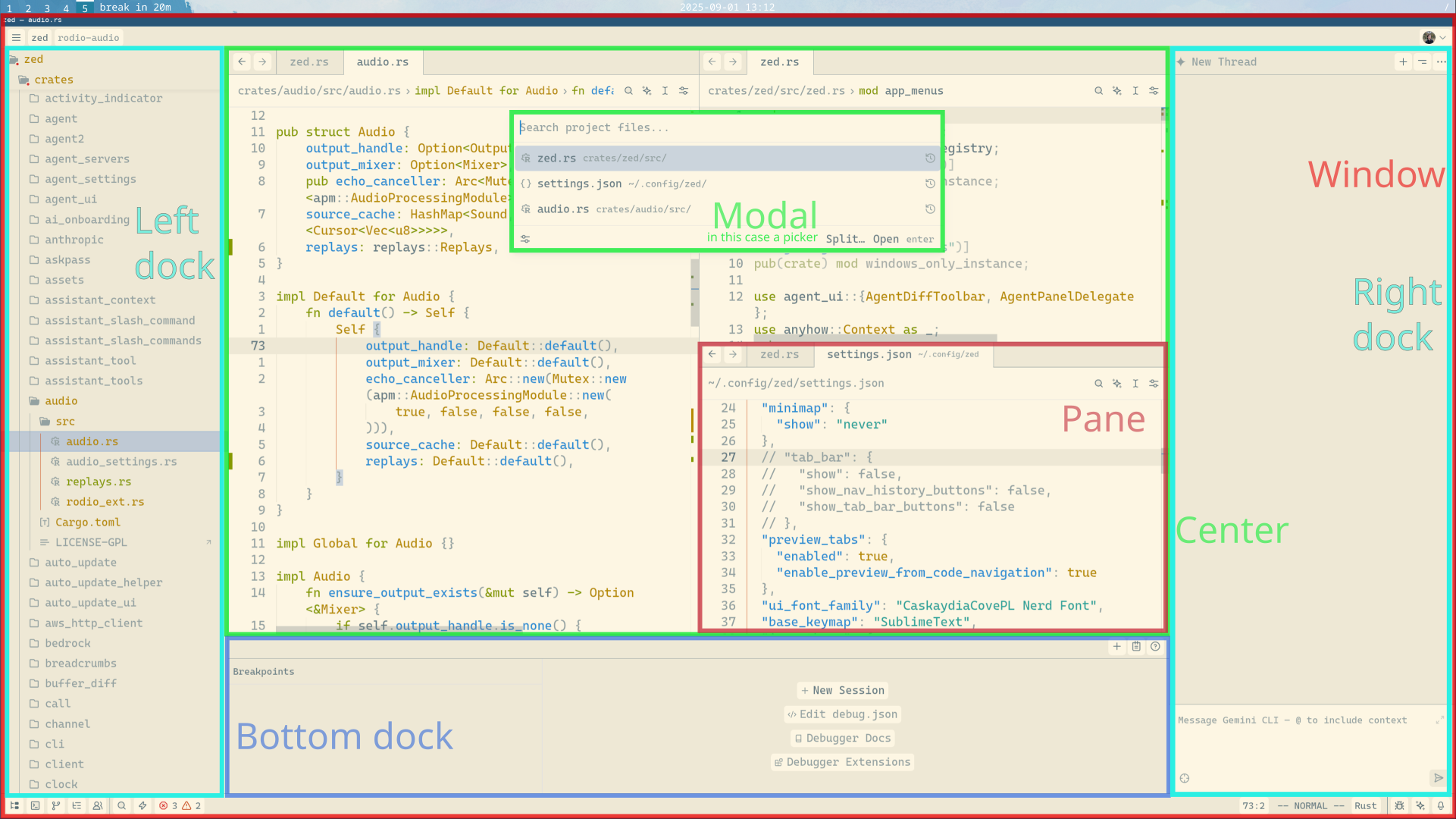Click the send message arrow in agent panel
Screen dimensions: 1456x819
point(1438,778)
